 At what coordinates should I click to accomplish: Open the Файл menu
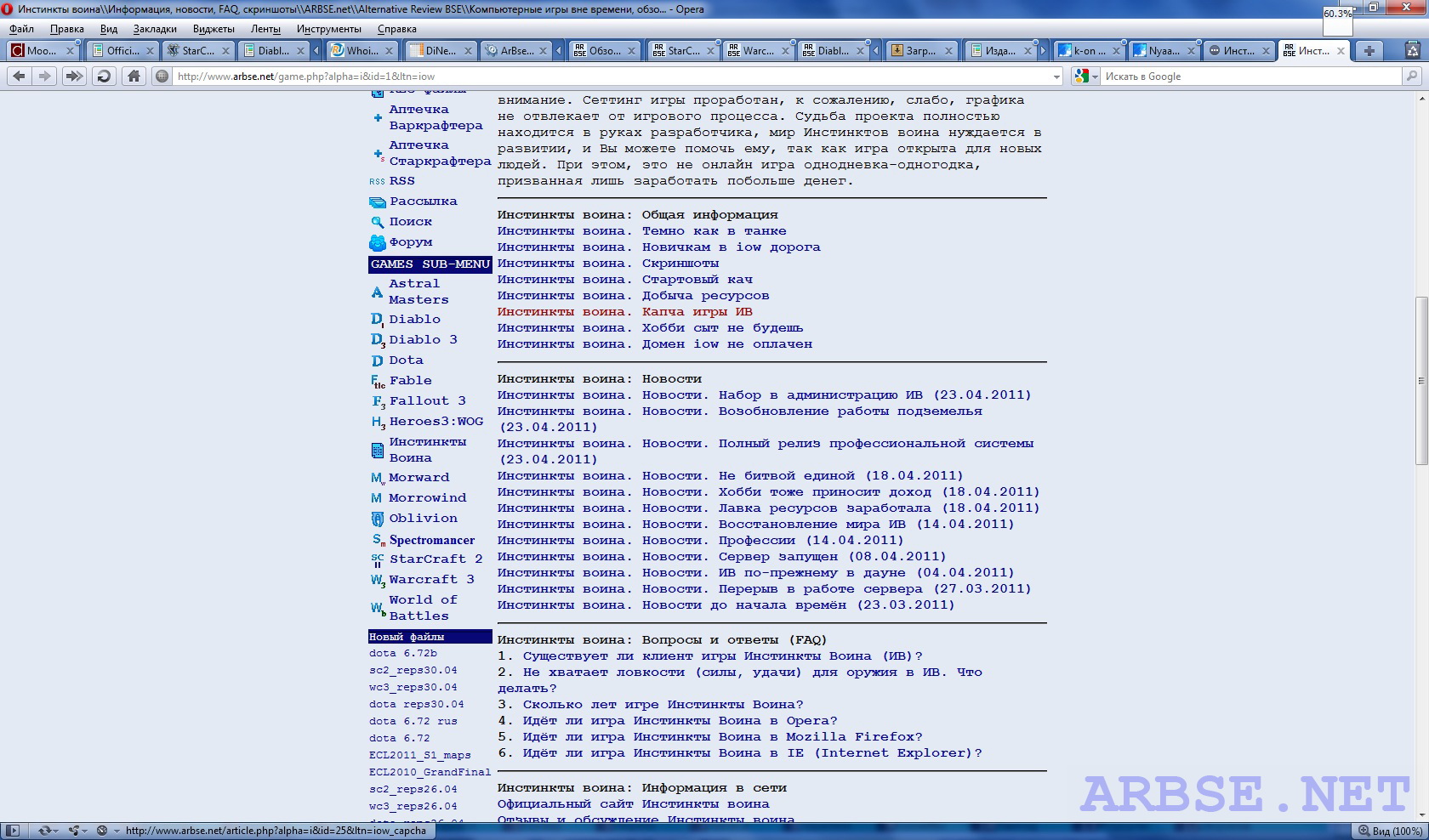(x=22, y=29)
